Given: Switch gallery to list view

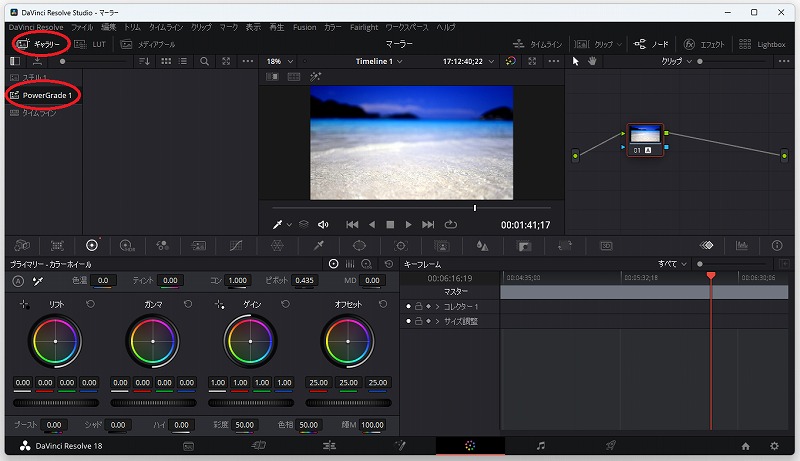Looking at the screenshot, I should click(183, 61).
